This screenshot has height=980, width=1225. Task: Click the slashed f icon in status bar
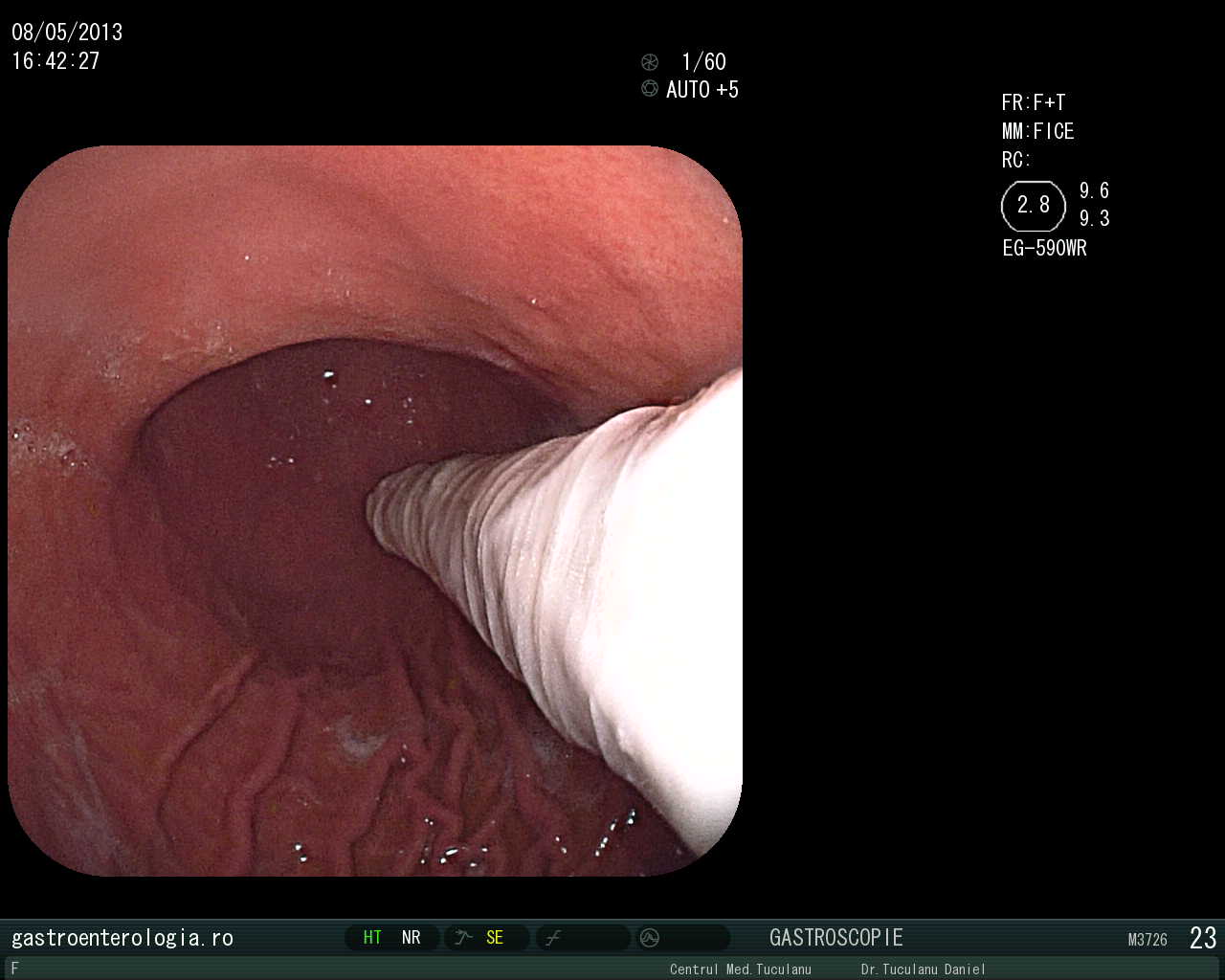(553, 938)
